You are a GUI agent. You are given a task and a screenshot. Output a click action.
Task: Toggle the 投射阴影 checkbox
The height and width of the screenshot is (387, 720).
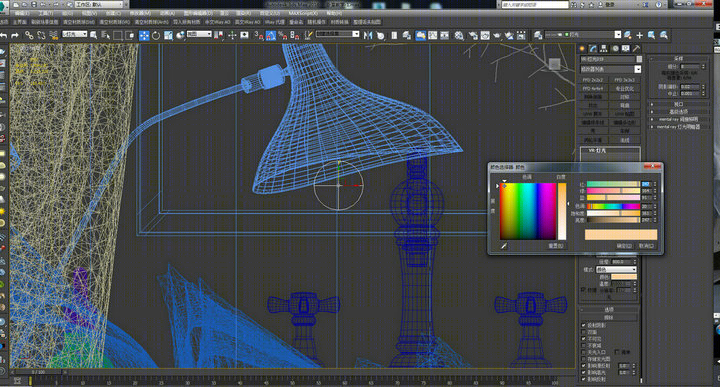584,325
